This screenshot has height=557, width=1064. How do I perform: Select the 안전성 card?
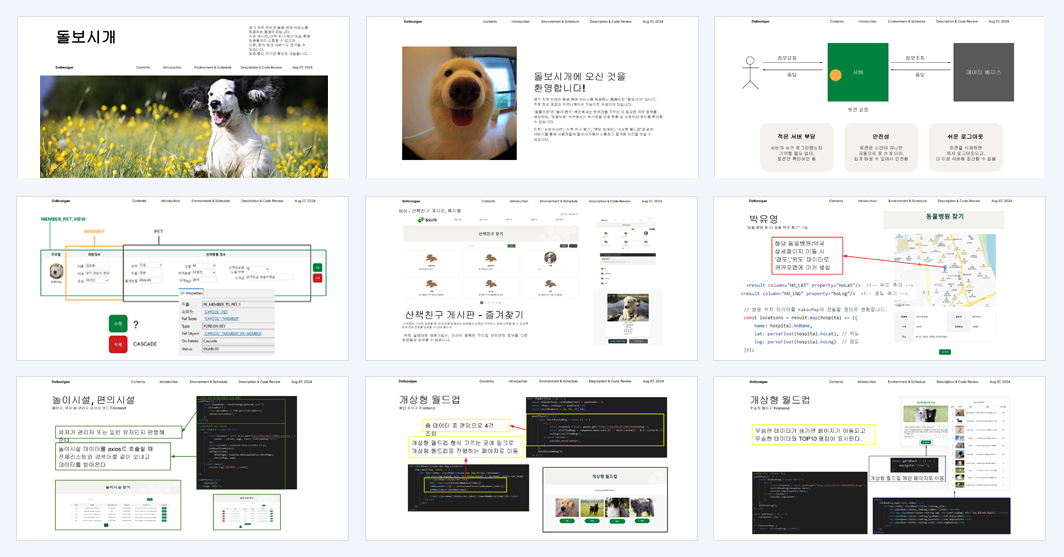(x=881, y=147)
